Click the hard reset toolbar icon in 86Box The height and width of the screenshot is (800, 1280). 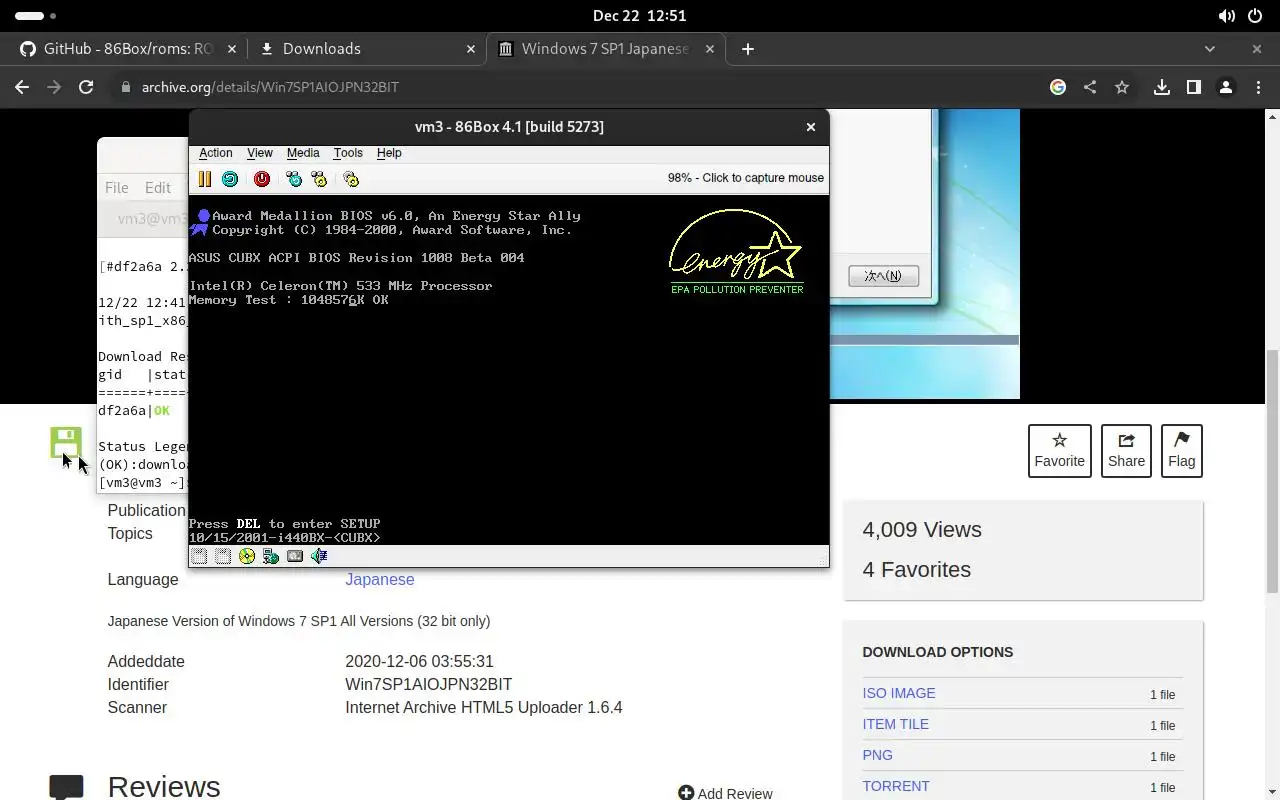[x=230, y=179]
